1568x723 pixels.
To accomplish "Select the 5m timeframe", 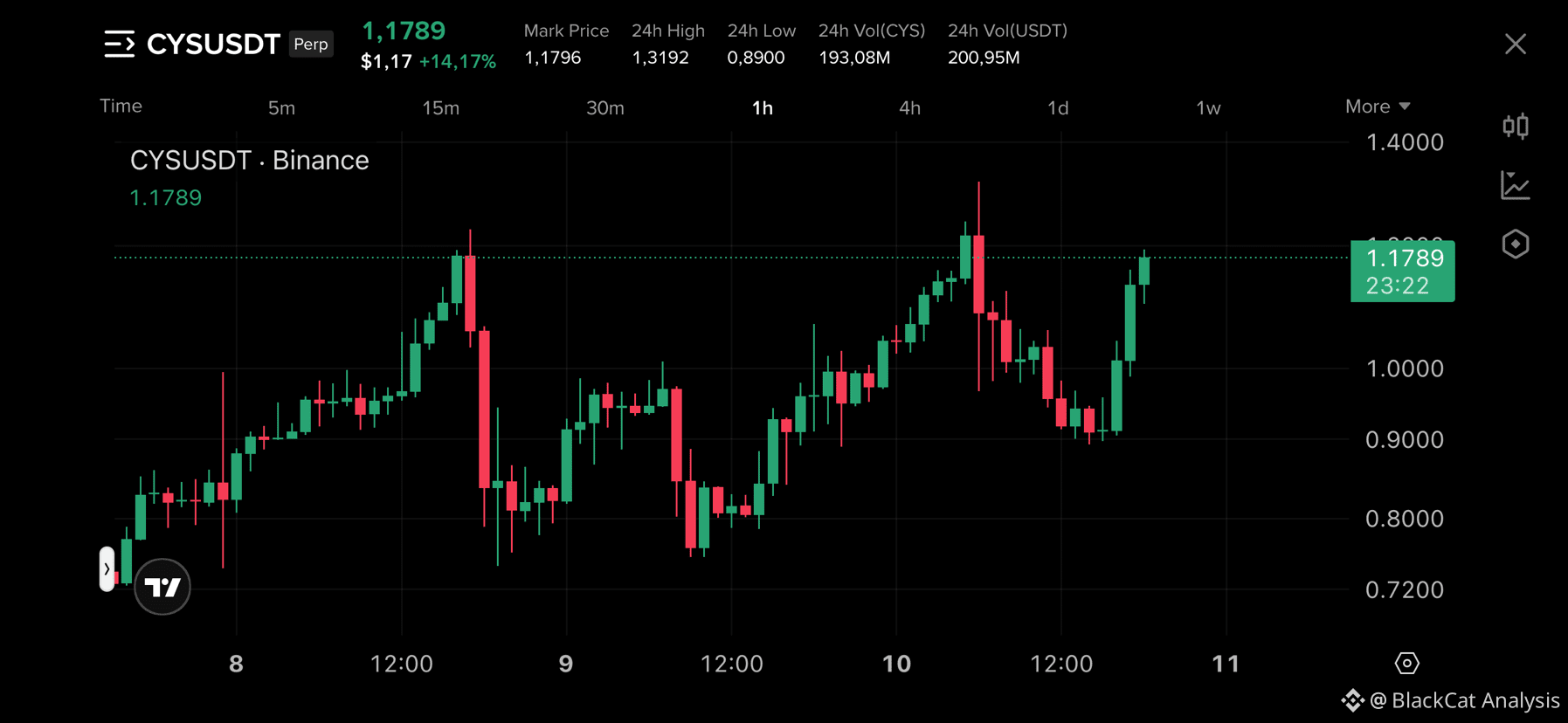I will pyautogui.click(x=281, y=108).
